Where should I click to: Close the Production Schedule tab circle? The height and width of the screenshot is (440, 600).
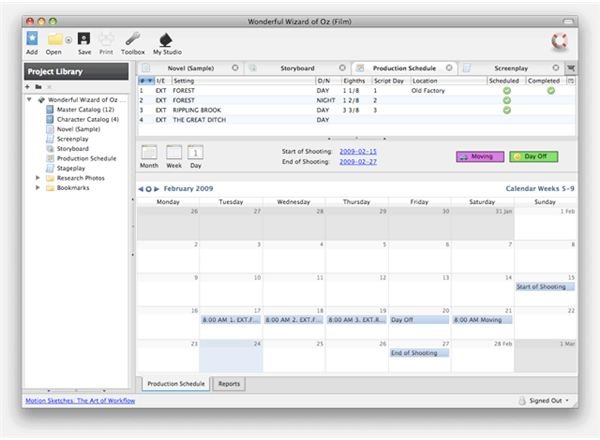449,68
